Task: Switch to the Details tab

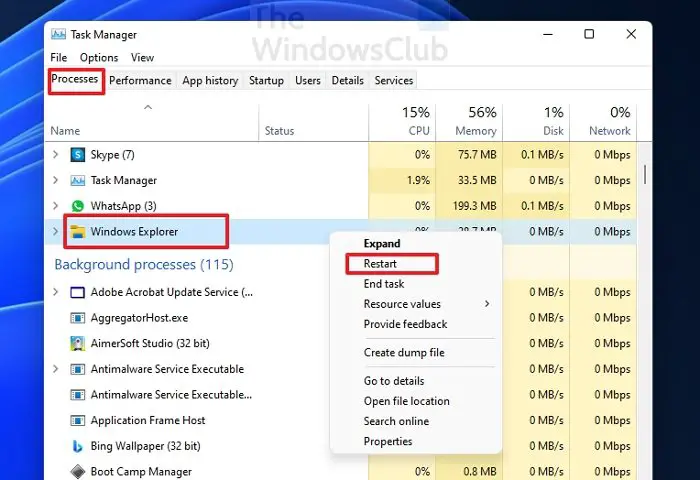Action: pyautogui.click(x=347, y=80)
